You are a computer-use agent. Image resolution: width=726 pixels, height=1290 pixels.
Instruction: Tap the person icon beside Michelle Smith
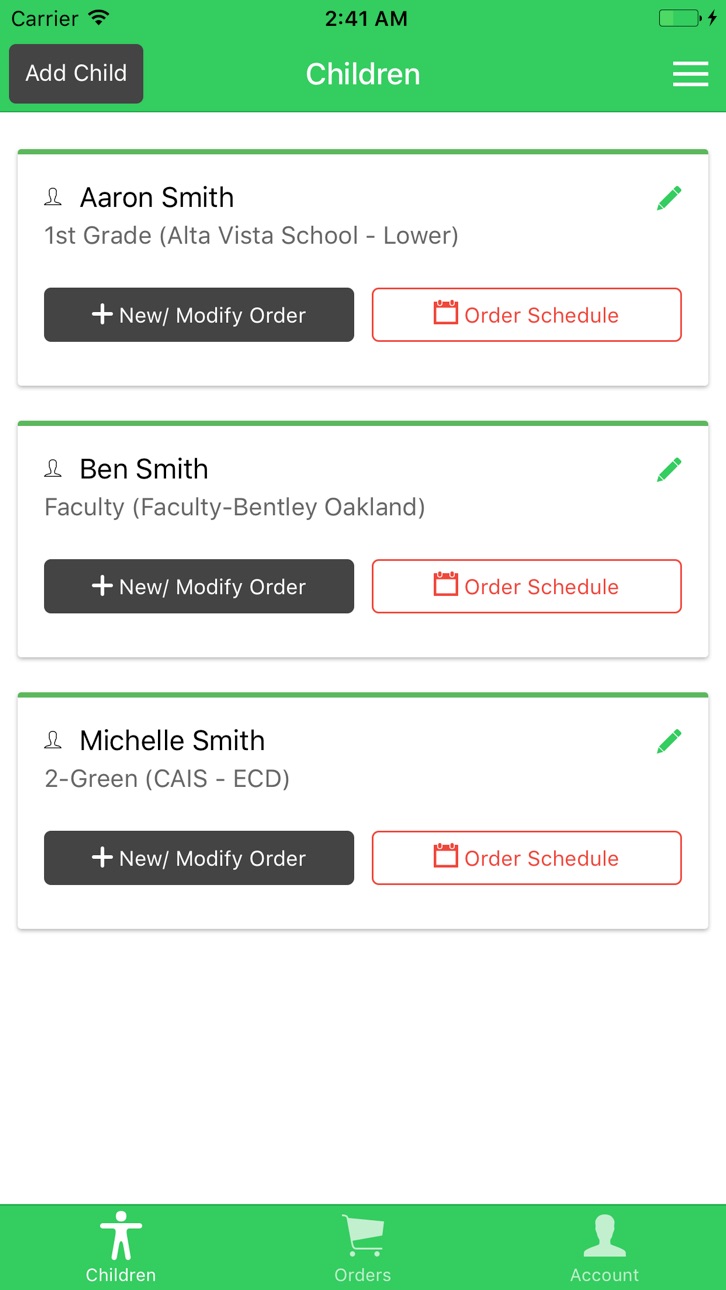[53, 741]
